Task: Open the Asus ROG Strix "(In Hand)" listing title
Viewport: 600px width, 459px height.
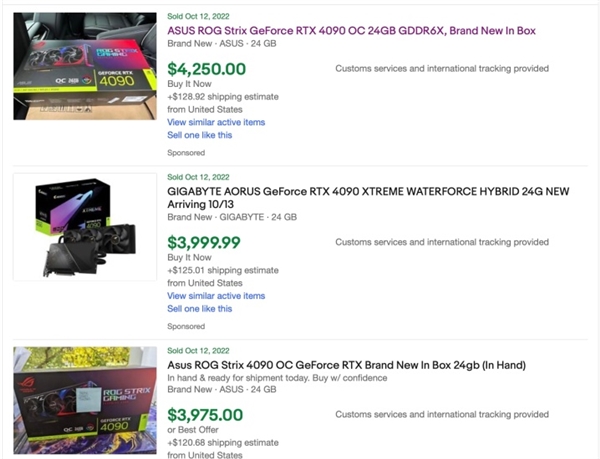Action: pos(346,365)
